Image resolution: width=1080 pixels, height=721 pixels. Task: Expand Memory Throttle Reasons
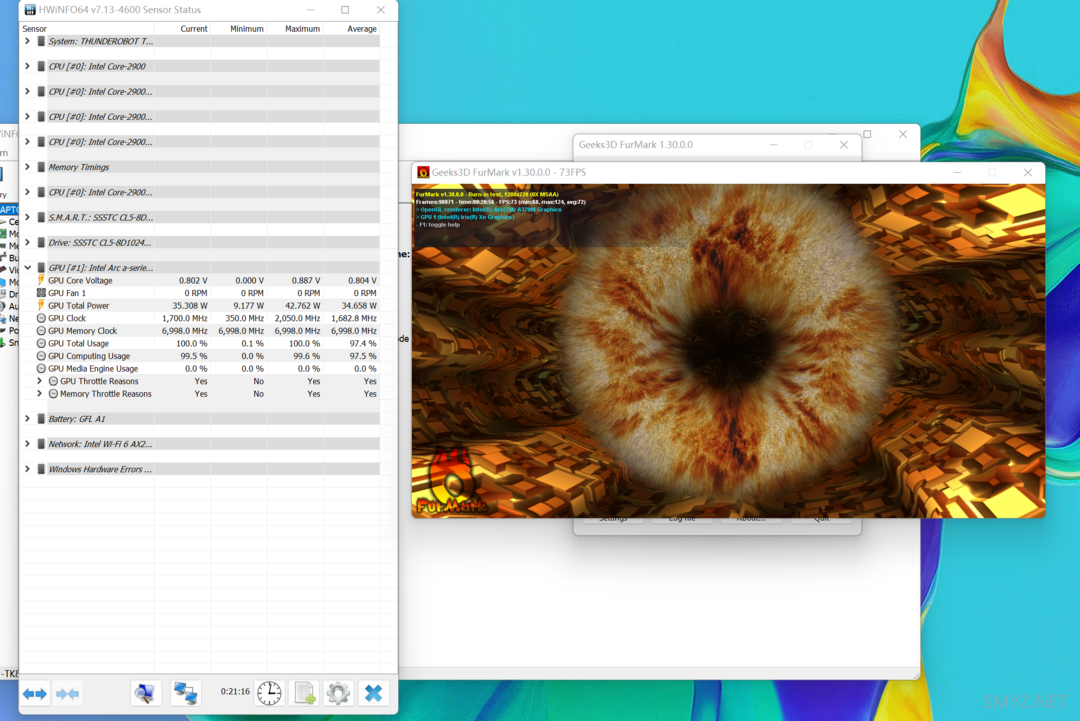pyautogui.click(x=39, y=394)
